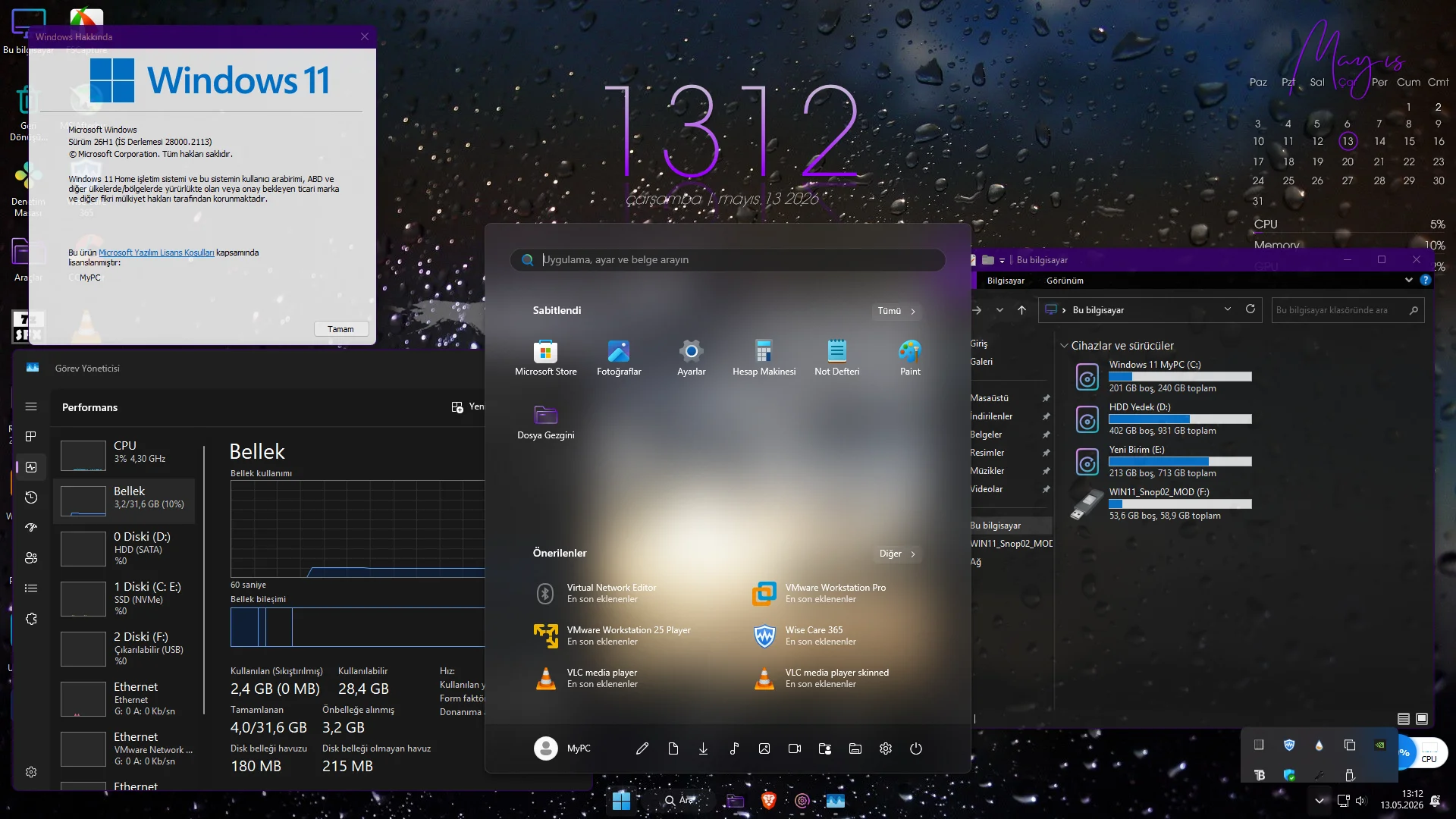1456x819 pixels.
Task: Click the pencil icon in Start footer
Action: click(x=642, y=748)
